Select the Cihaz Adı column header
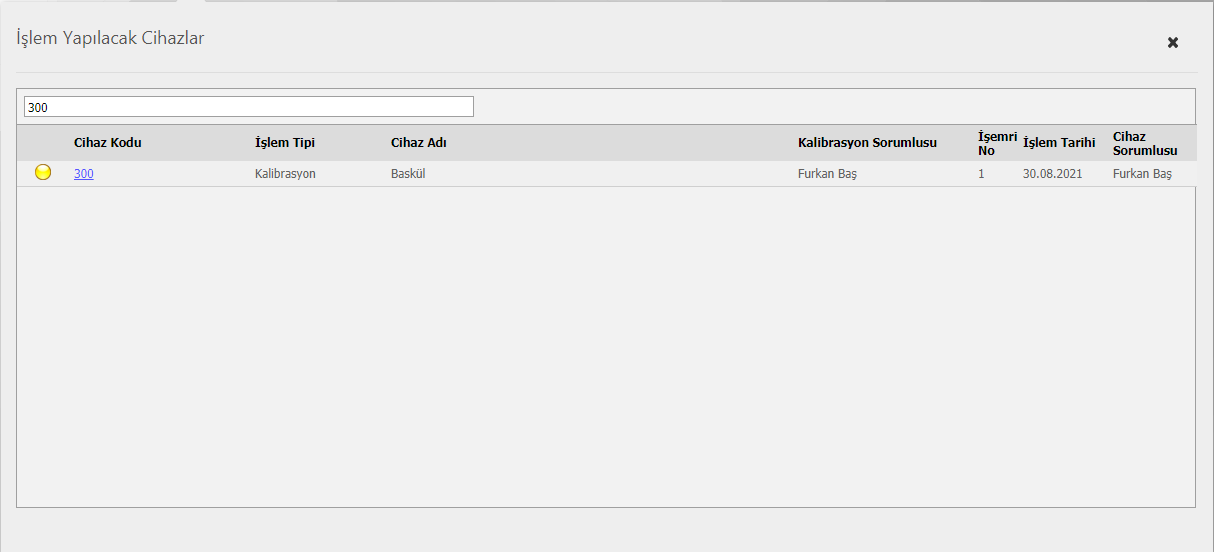The width and height of the screenshot is (1214, 552). pyautogui.click(x=419, y=143)
